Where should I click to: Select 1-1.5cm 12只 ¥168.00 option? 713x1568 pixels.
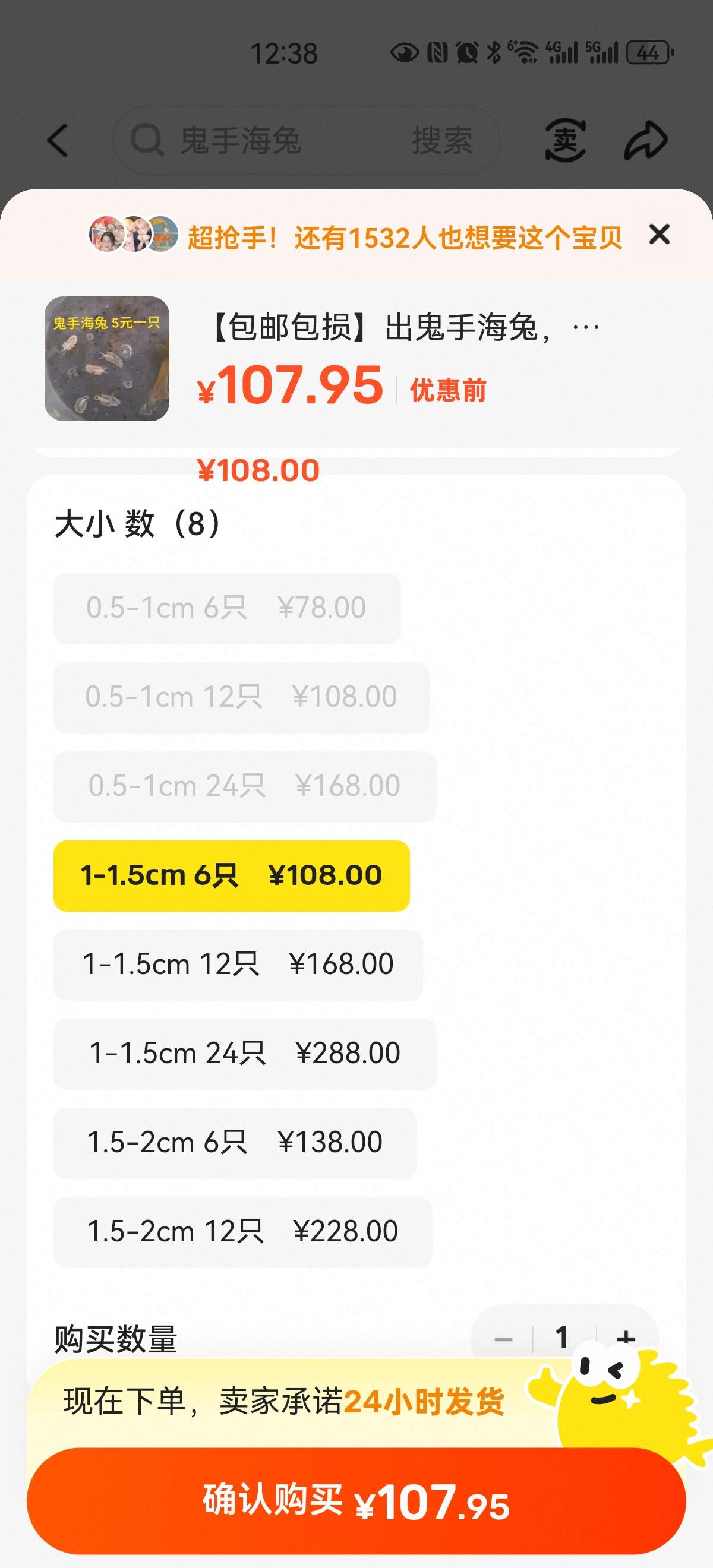pos(238,964)
